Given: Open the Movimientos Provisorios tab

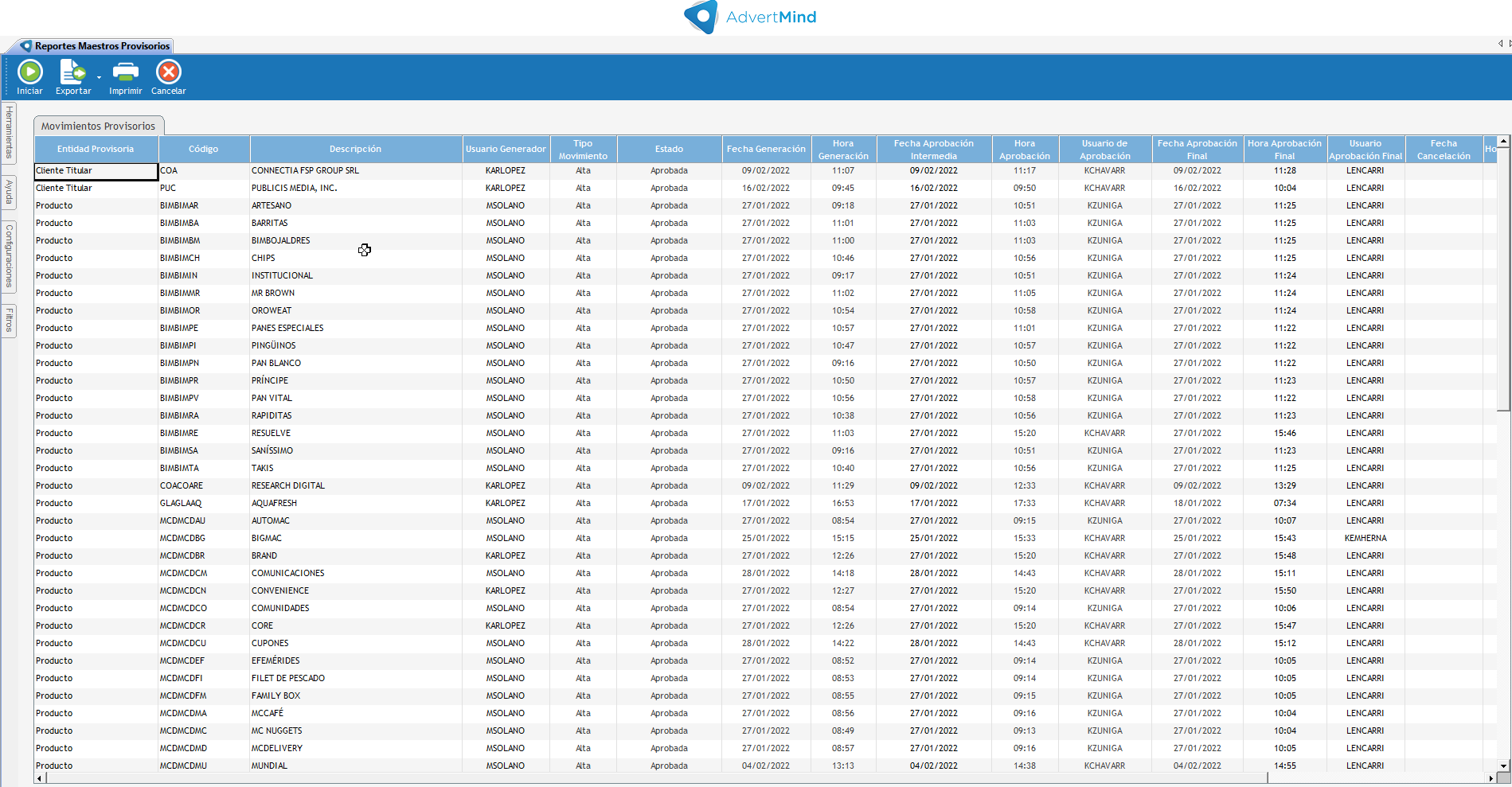Looking at the screenshot, I should (x=99, y=126).
